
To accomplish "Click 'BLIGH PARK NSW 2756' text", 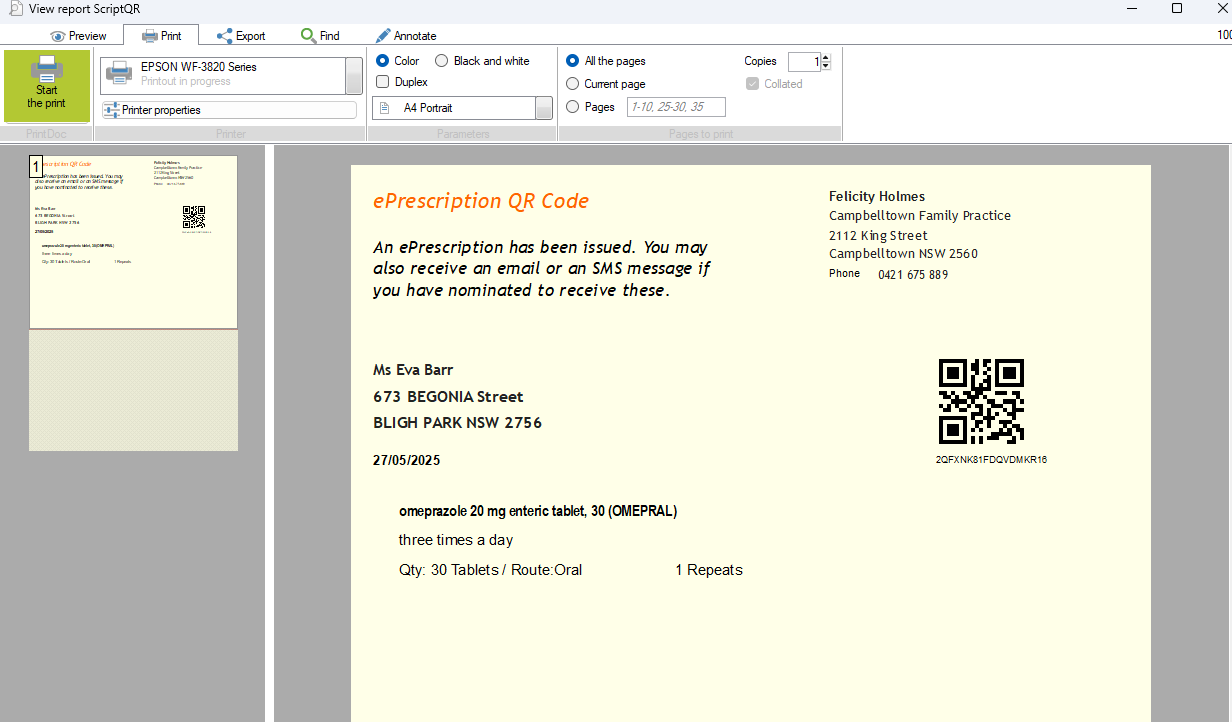I will pyautogui.click(x=457, y=423).
